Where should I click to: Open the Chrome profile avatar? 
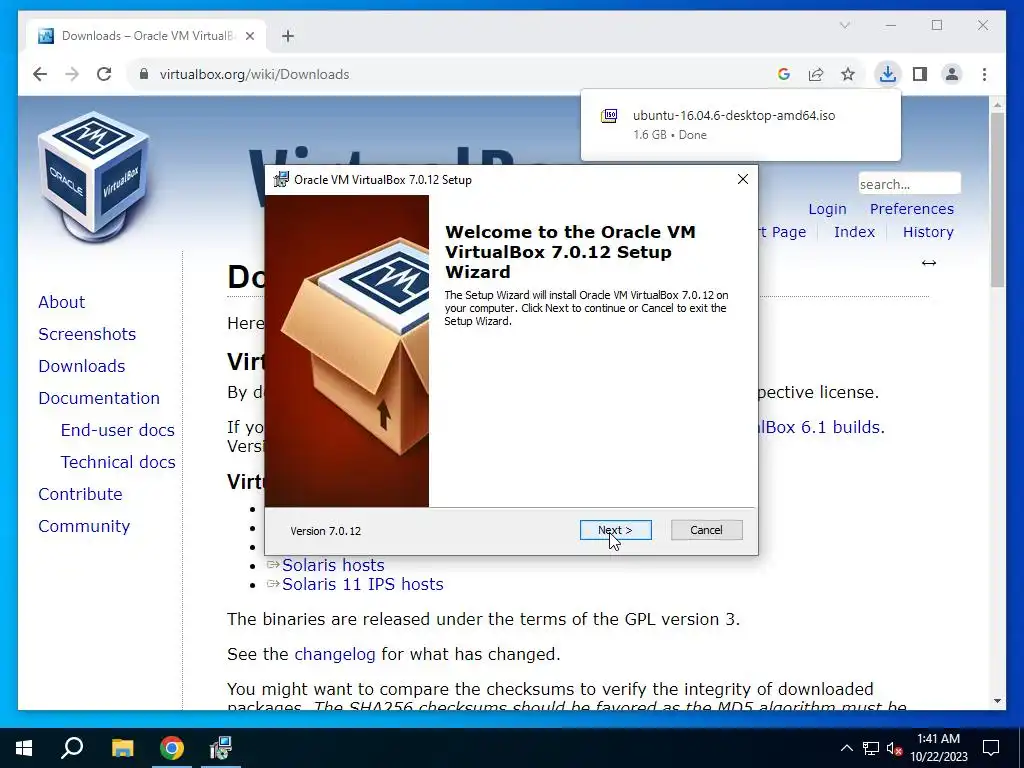click(x=952, y=74)
